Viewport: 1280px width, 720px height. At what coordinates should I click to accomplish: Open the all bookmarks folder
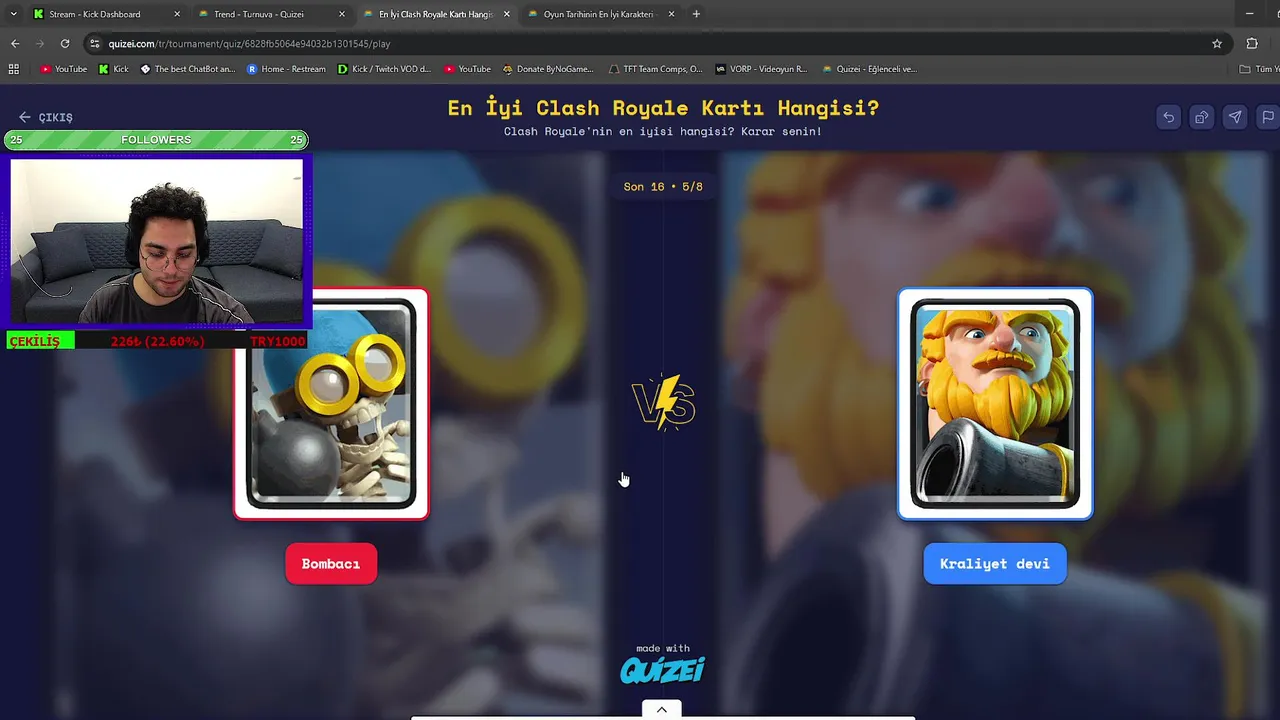[1258, 69]
